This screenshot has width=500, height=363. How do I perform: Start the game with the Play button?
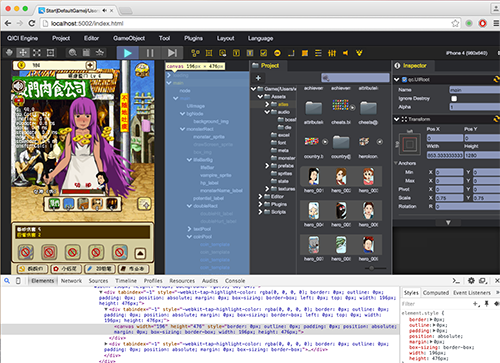(127, 53)
